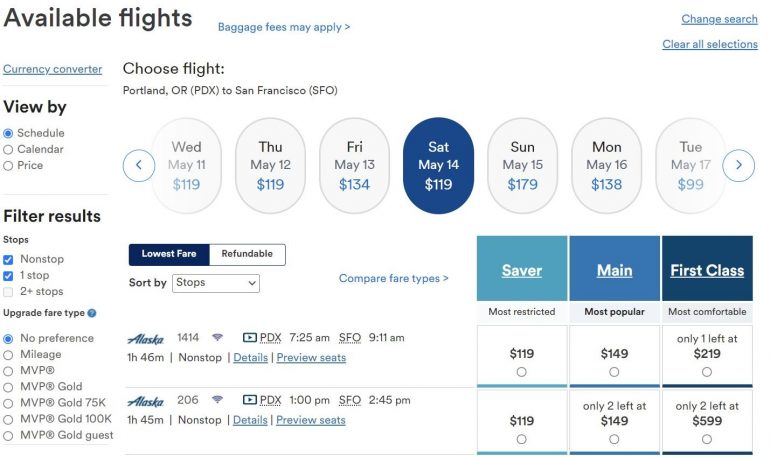
Task: Click the Wi-Fi icon for flight 1414
Action: coord(218,338)
